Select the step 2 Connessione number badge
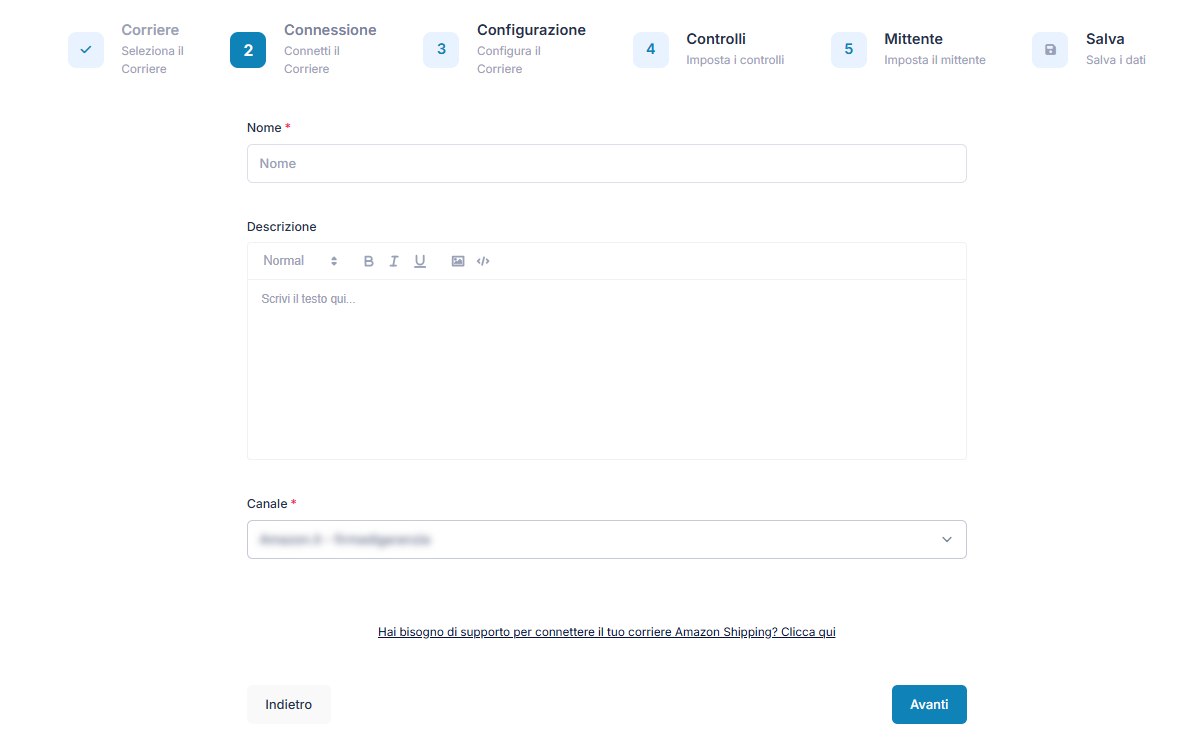The image size is (1194, 740). [x=248, y=50]
